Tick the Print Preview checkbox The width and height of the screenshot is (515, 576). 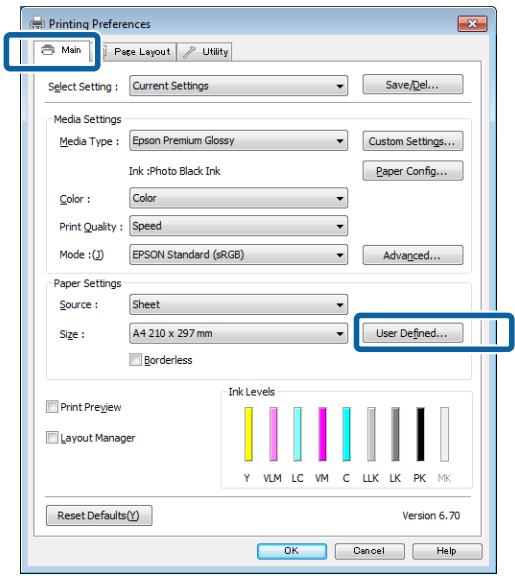click(x=52, y=407)
